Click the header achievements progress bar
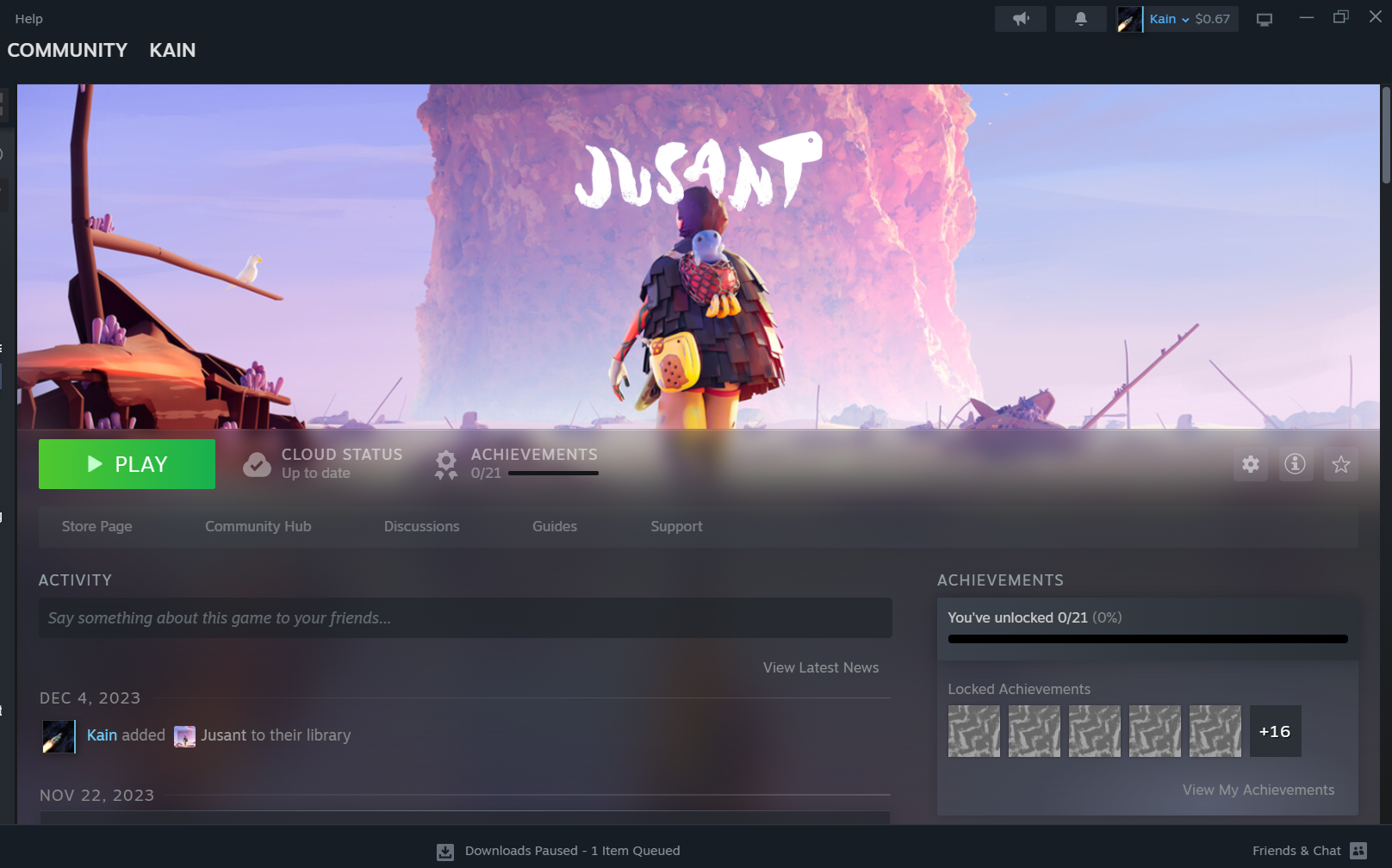The width and height of the screenshot is (1392, 868). 553,473
